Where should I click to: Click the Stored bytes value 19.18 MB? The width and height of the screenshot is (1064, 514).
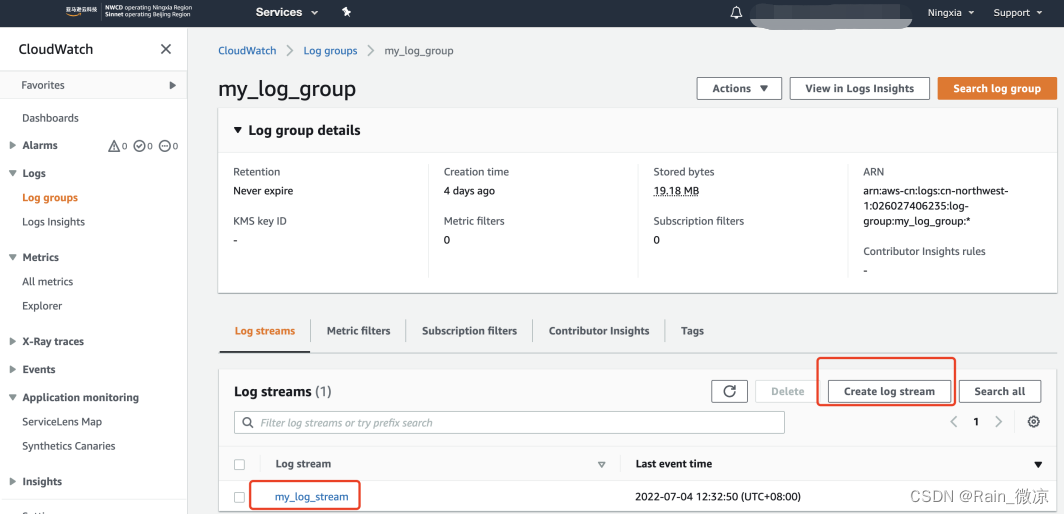[676, 191]
